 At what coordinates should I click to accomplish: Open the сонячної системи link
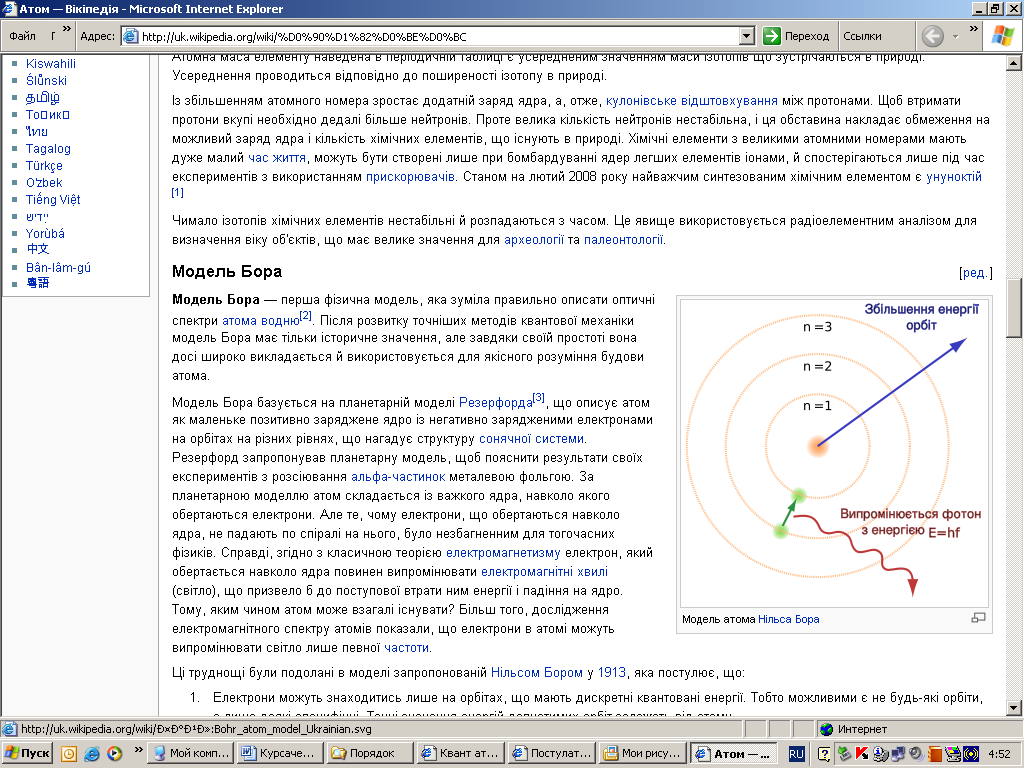pos(532,439)
